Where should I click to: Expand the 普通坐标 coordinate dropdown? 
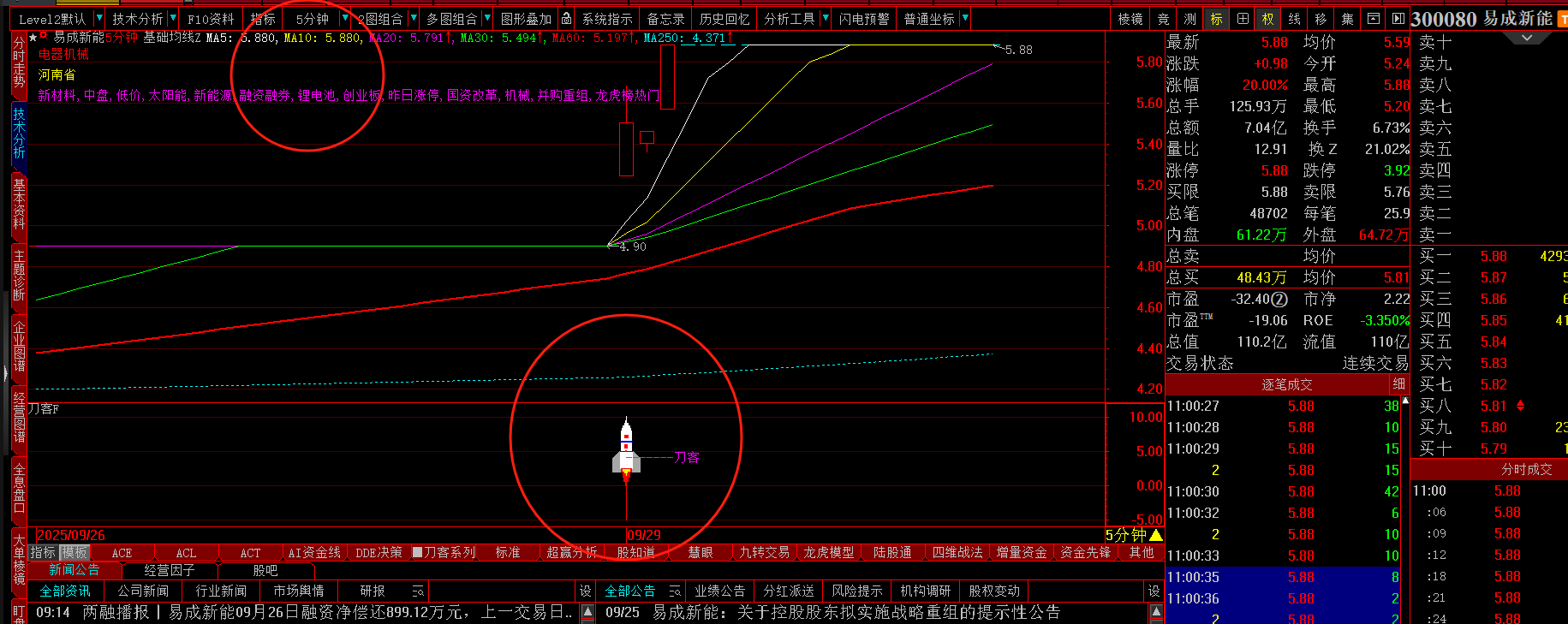coord(965,19)
